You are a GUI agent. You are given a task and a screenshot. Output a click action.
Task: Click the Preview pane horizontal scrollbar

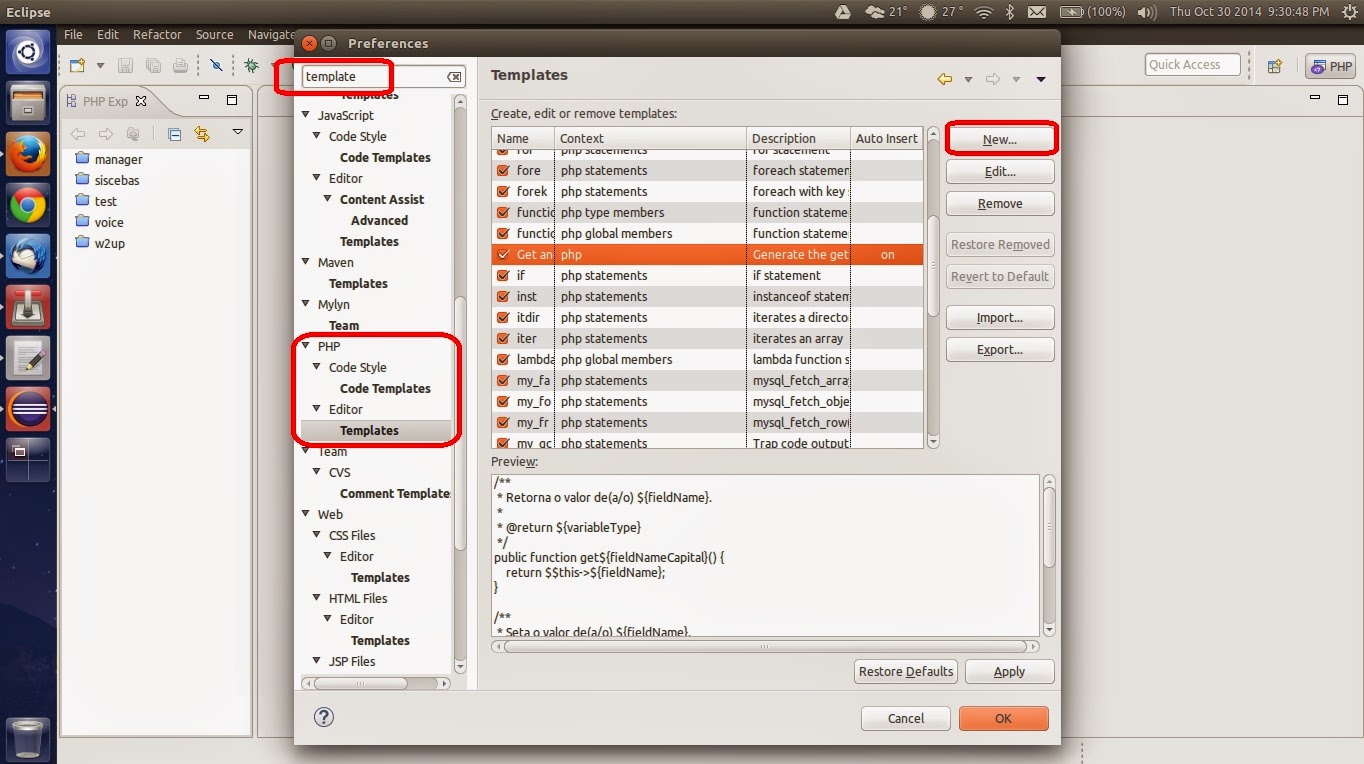[765, 646]
